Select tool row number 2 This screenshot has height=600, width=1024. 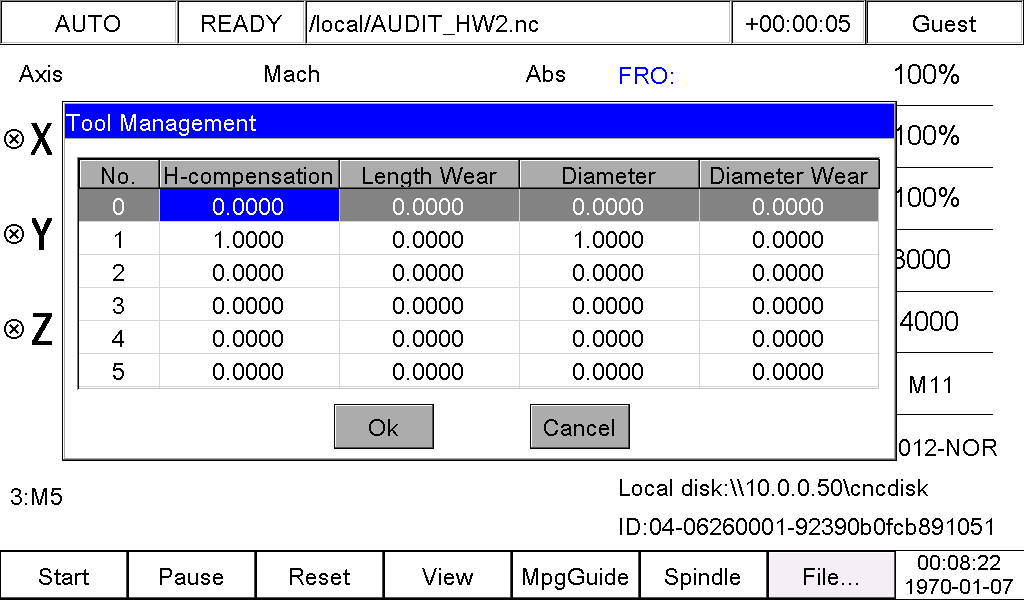(x=118, y=272)
